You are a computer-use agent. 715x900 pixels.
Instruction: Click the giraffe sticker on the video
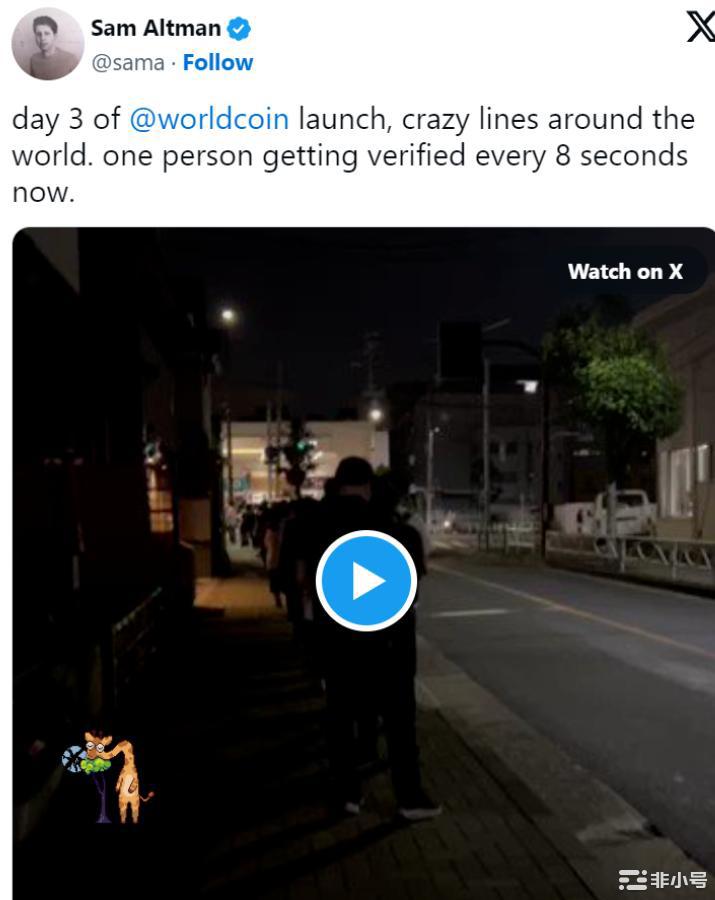tap(107, 777)
